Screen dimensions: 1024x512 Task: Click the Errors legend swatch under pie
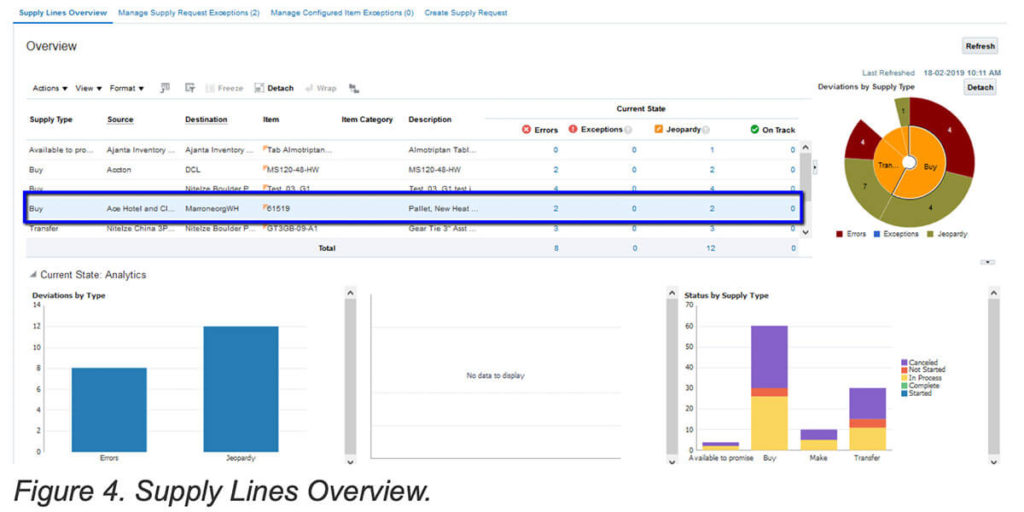pos(840,234)
